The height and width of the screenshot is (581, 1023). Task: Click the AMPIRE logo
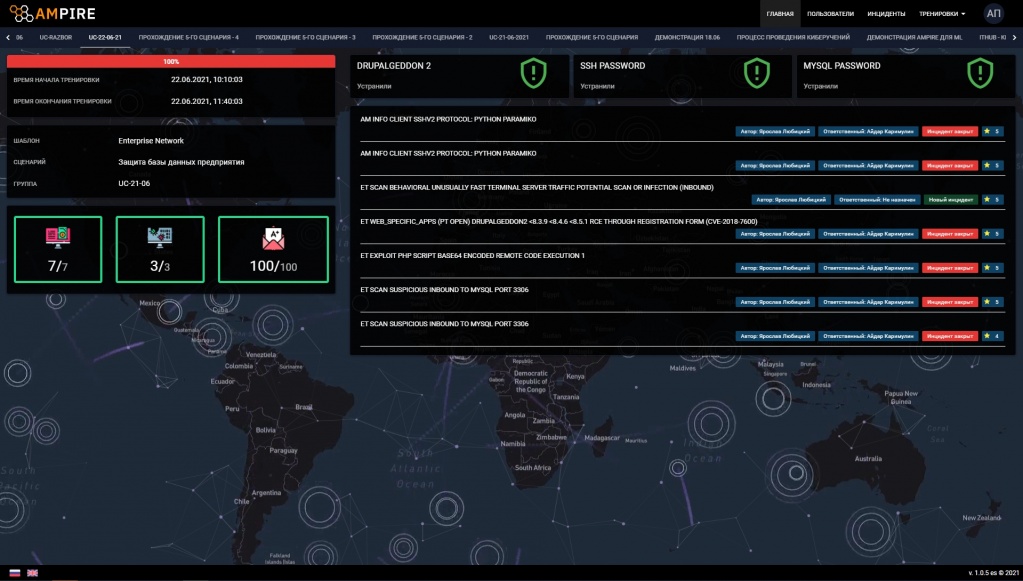click(x=52, y=13)
